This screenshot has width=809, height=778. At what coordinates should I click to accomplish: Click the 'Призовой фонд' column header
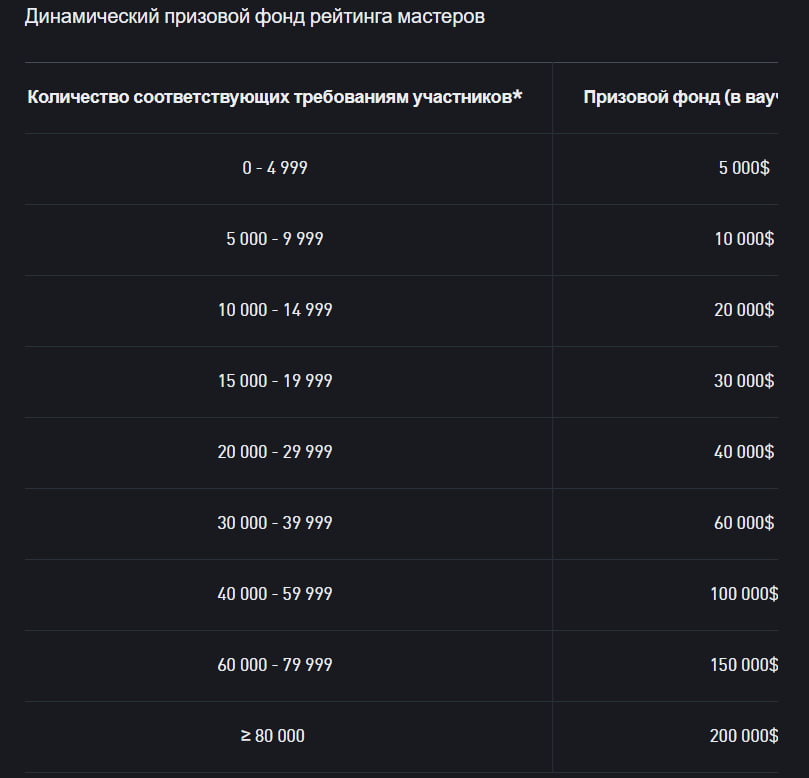(x=681, y=97)
